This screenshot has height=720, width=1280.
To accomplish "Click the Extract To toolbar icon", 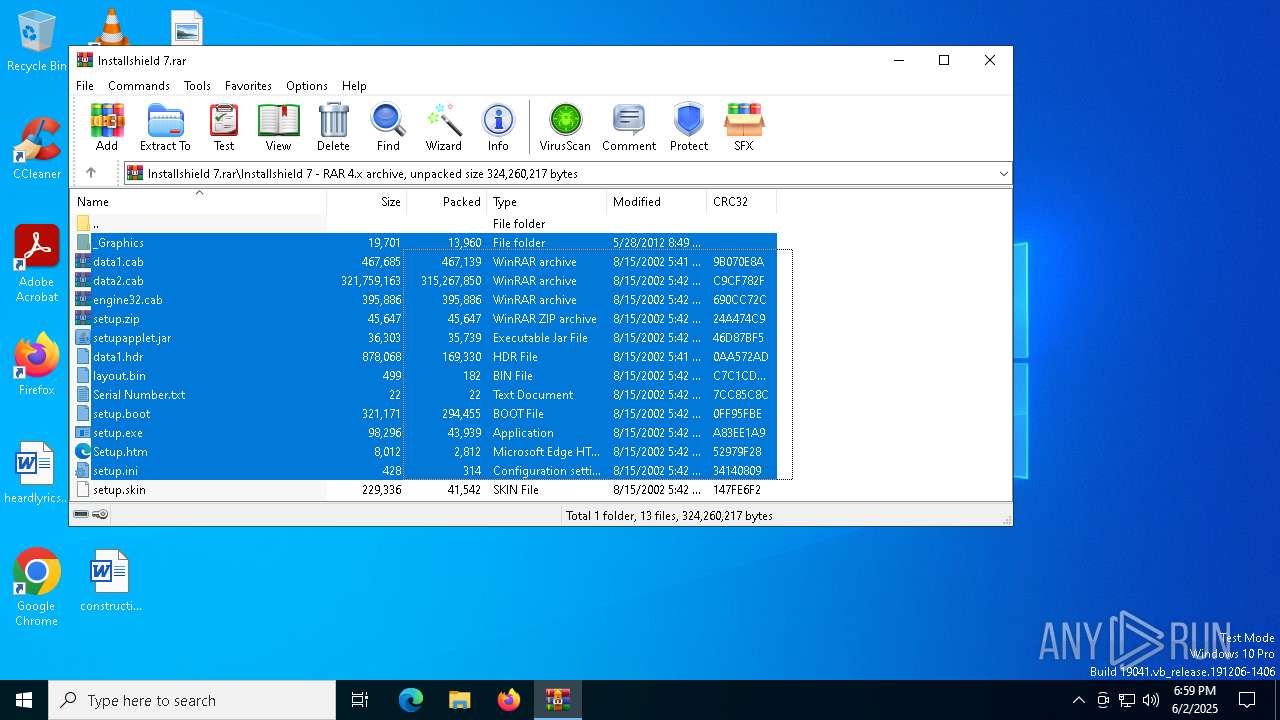I will [x=165, y=127].
